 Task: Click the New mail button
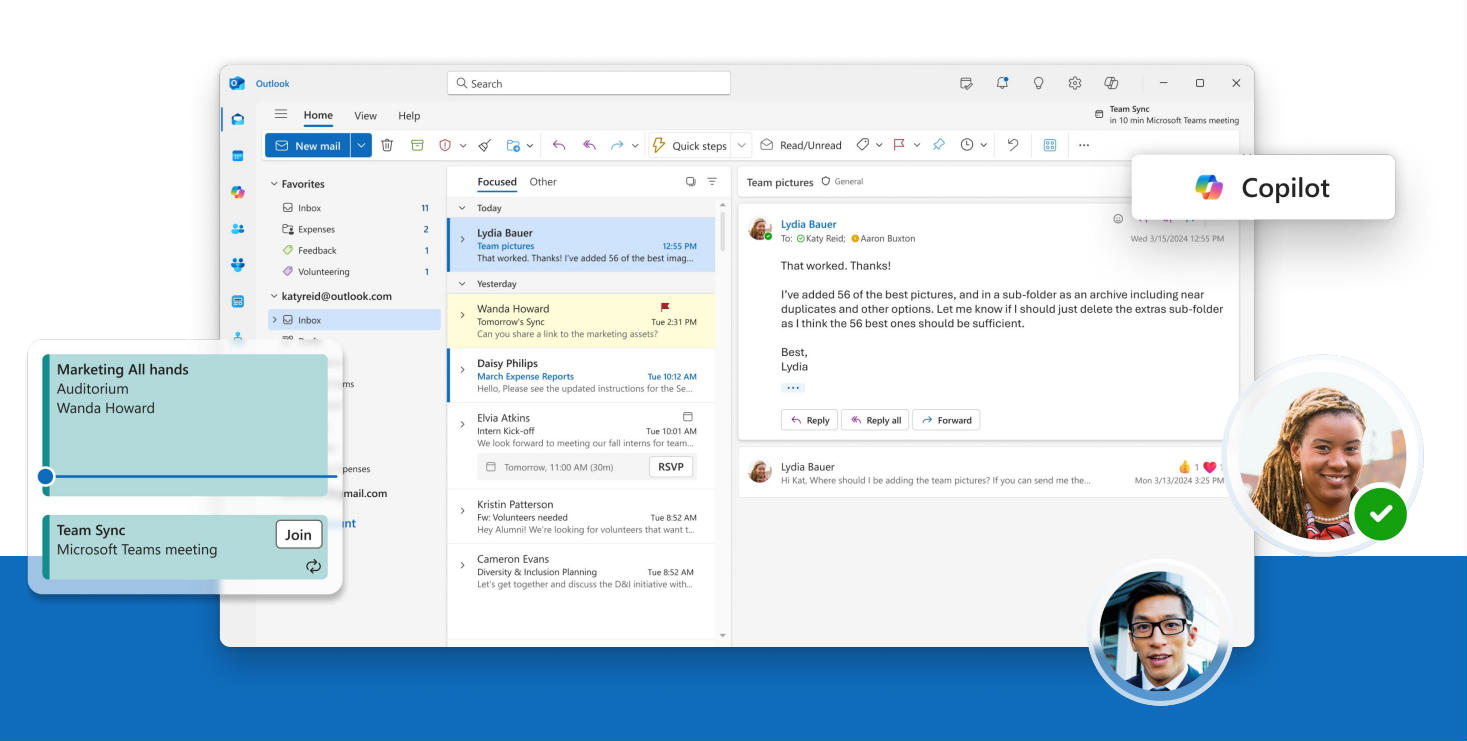pyautogui.click(x=308, y=145)
